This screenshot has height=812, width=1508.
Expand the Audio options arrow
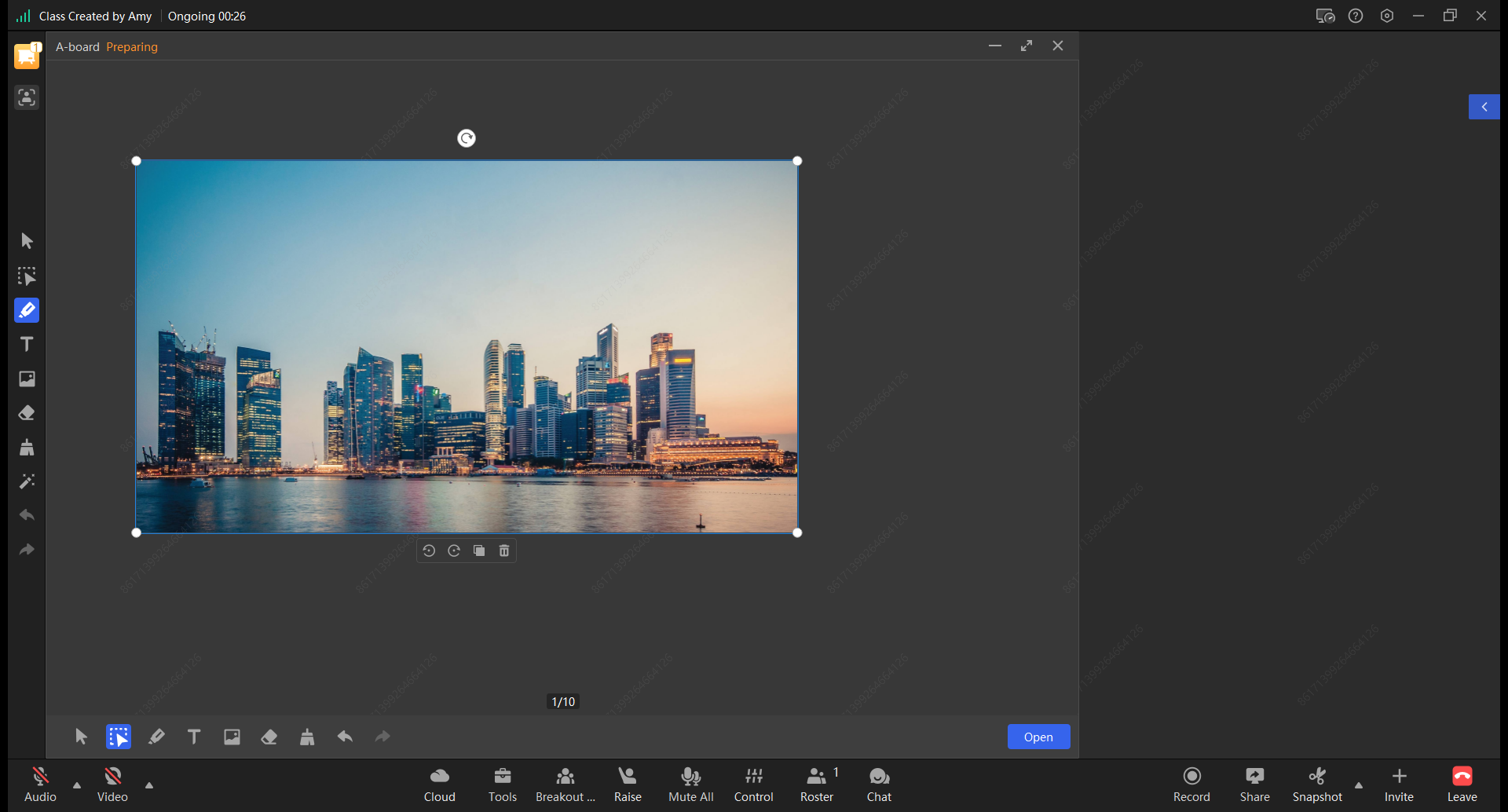[x=77, y=785]
